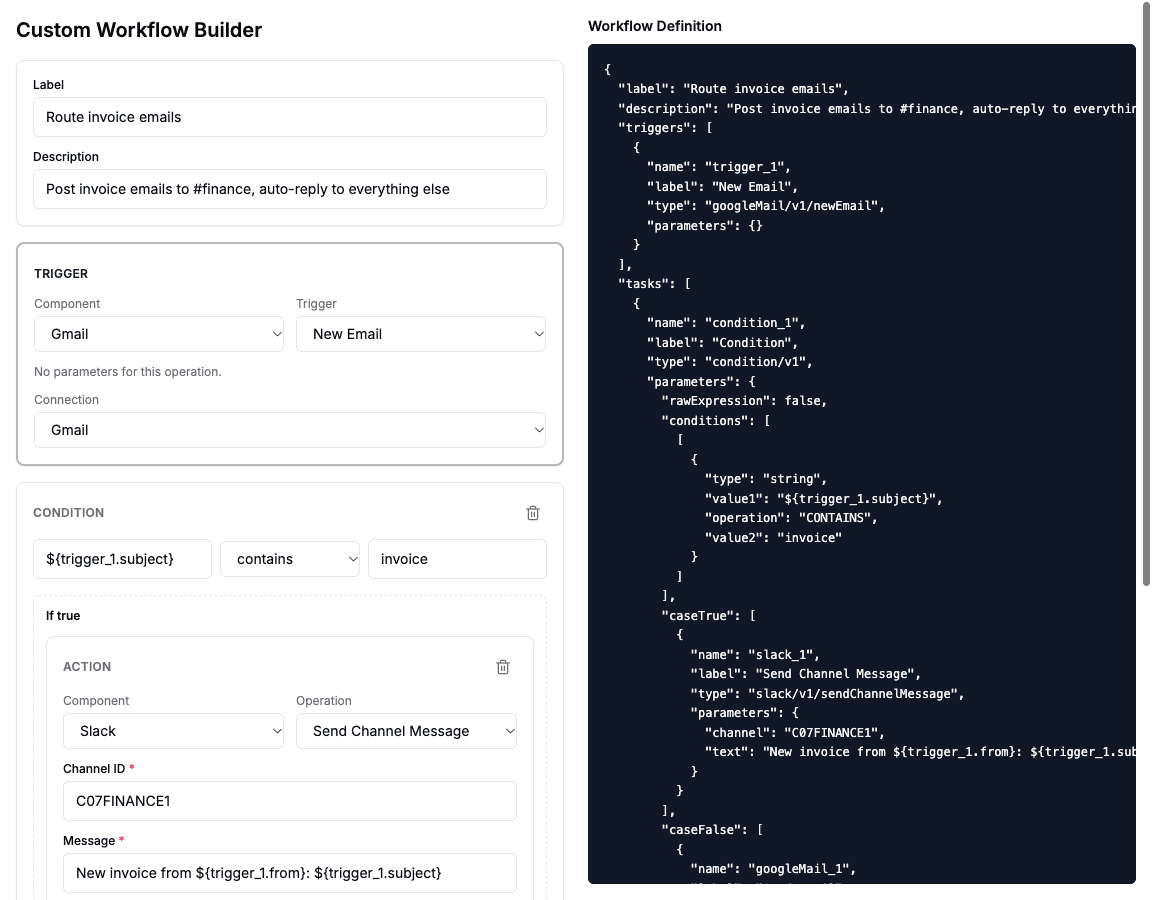1152x900 pixels.
Task: Click the "caseTrue": [ JSON line
Action: point(708,616)
